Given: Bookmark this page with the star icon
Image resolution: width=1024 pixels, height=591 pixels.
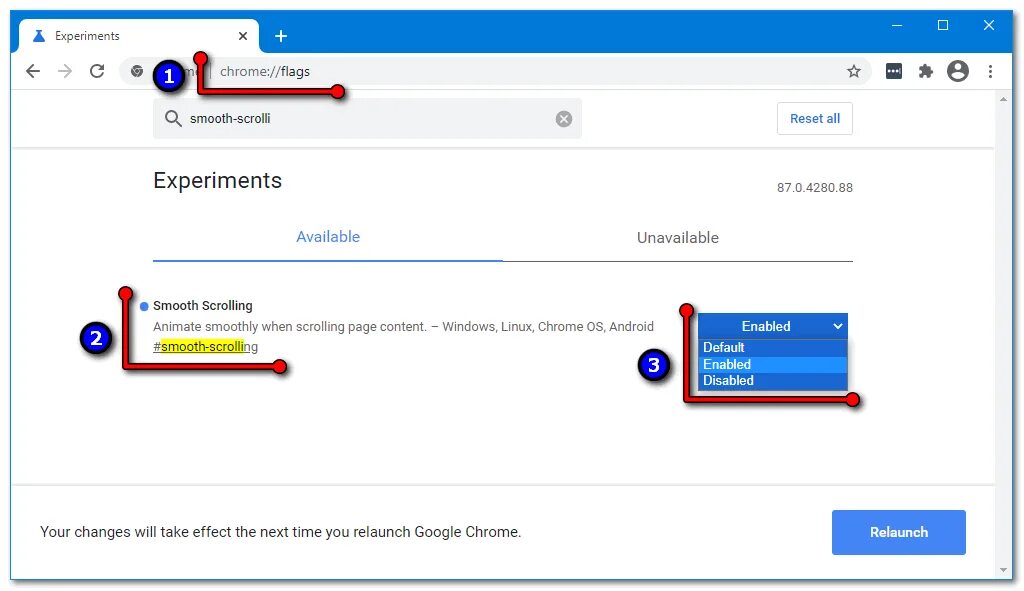Looking at the screenshot, I should click(x=854, y=71).
